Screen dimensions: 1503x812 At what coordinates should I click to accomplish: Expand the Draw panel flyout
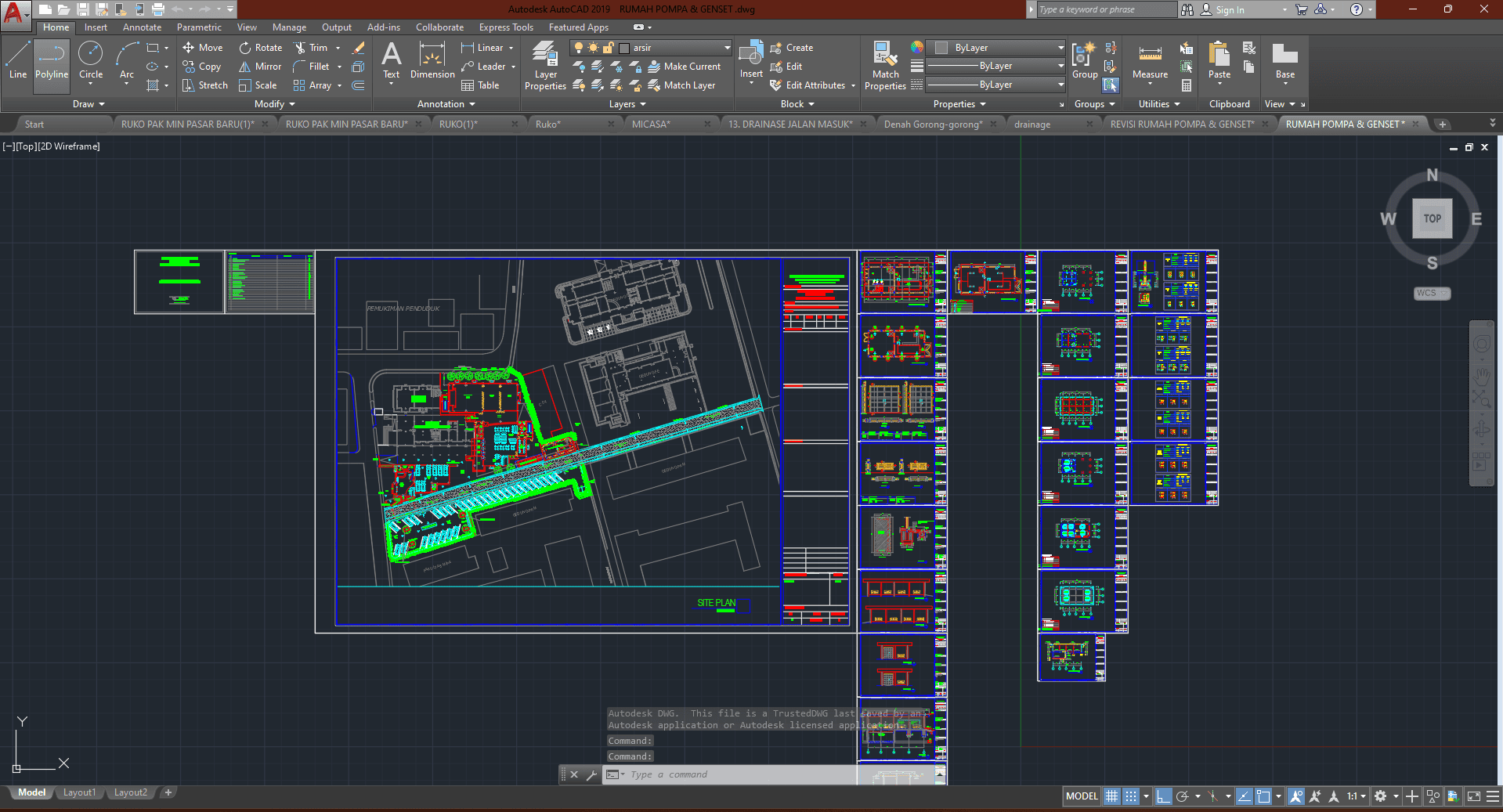point(89,104)
